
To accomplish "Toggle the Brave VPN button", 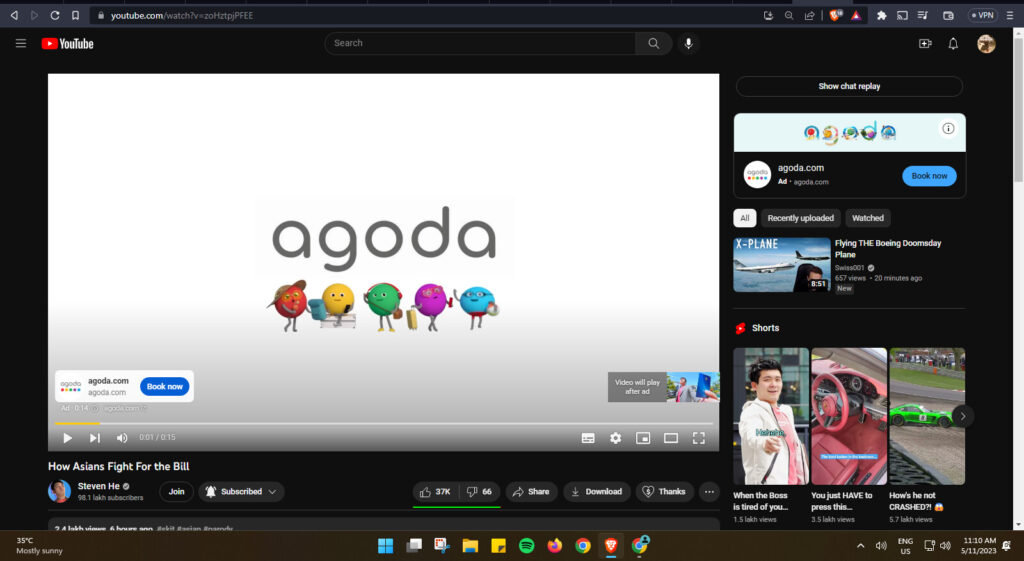I will [x=983, y=15].
